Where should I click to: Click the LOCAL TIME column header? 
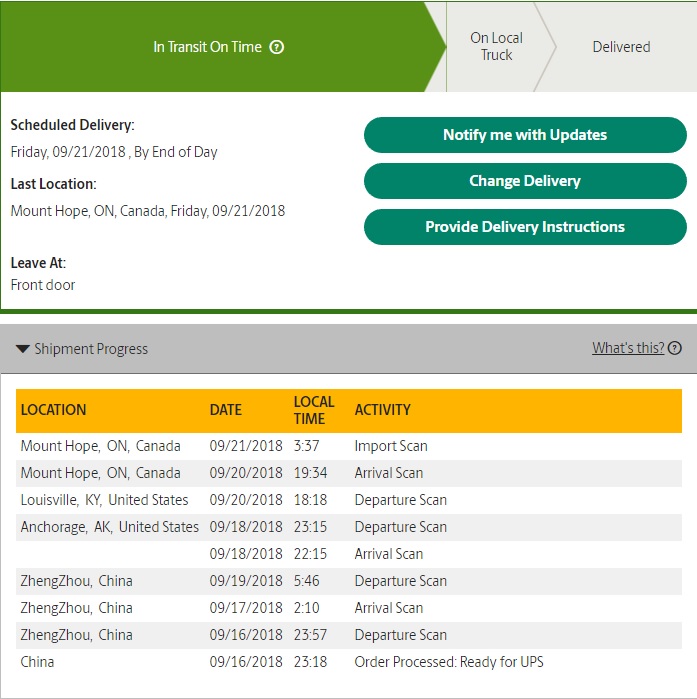click(x=314, y=410)
